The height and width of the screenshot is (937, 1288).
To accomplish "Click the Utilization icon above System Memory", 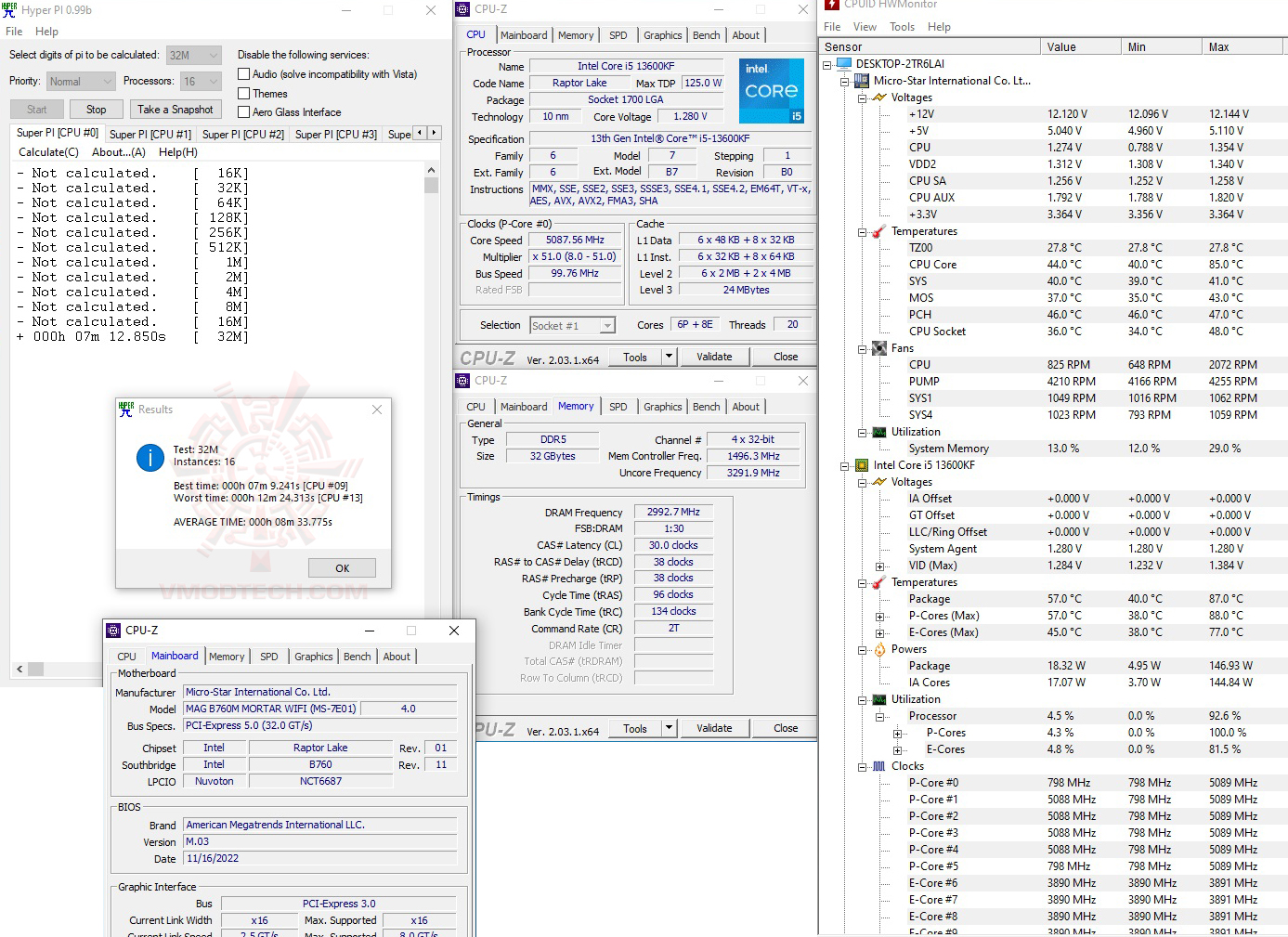I will [879, 432].
